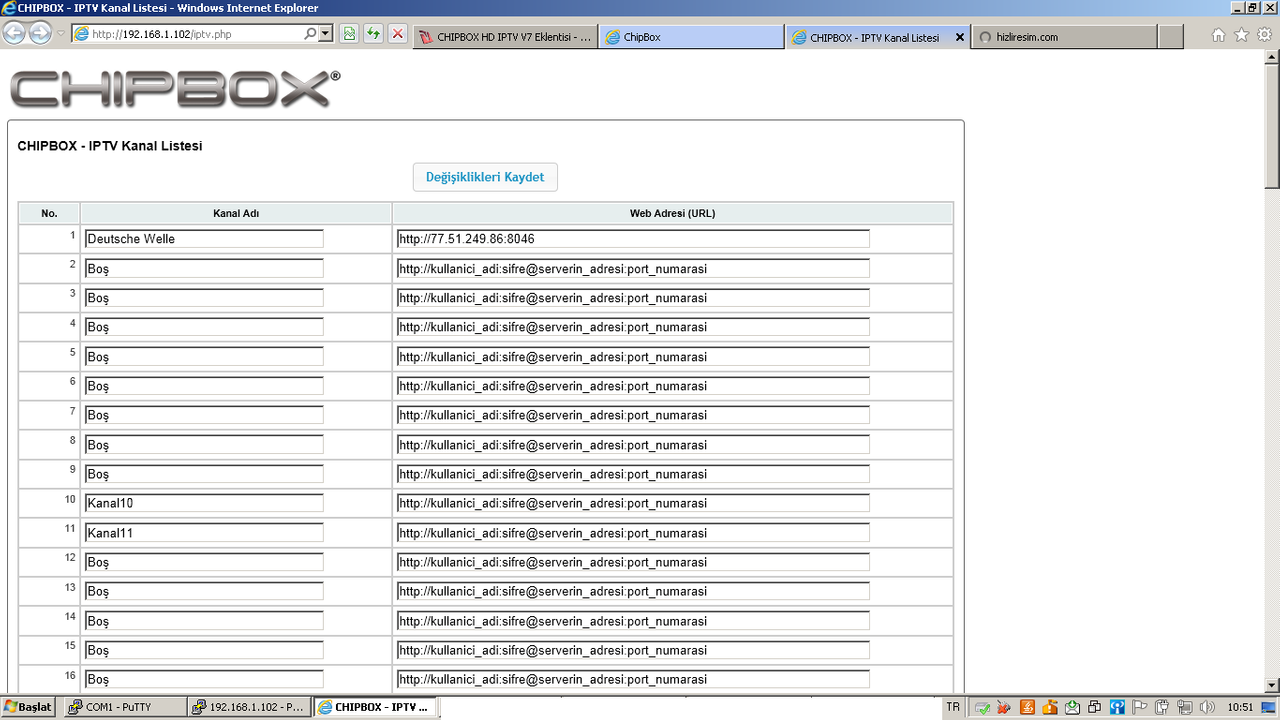Click the Kanal Adı column header
This screenshot has width=1280, height=720.
[x=236, y=213]
